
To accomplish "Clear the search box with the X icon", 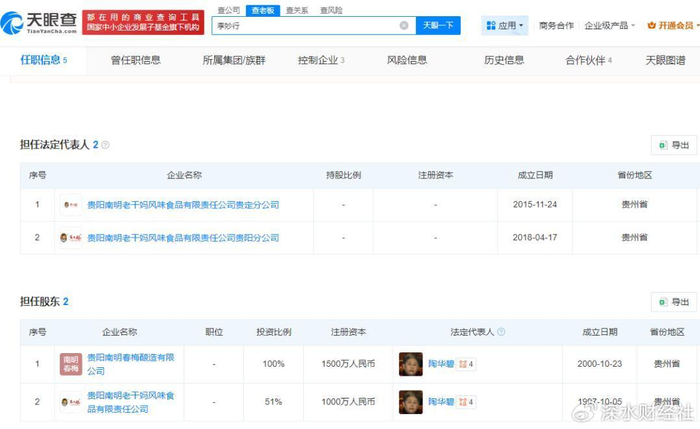I will point(404,25).
